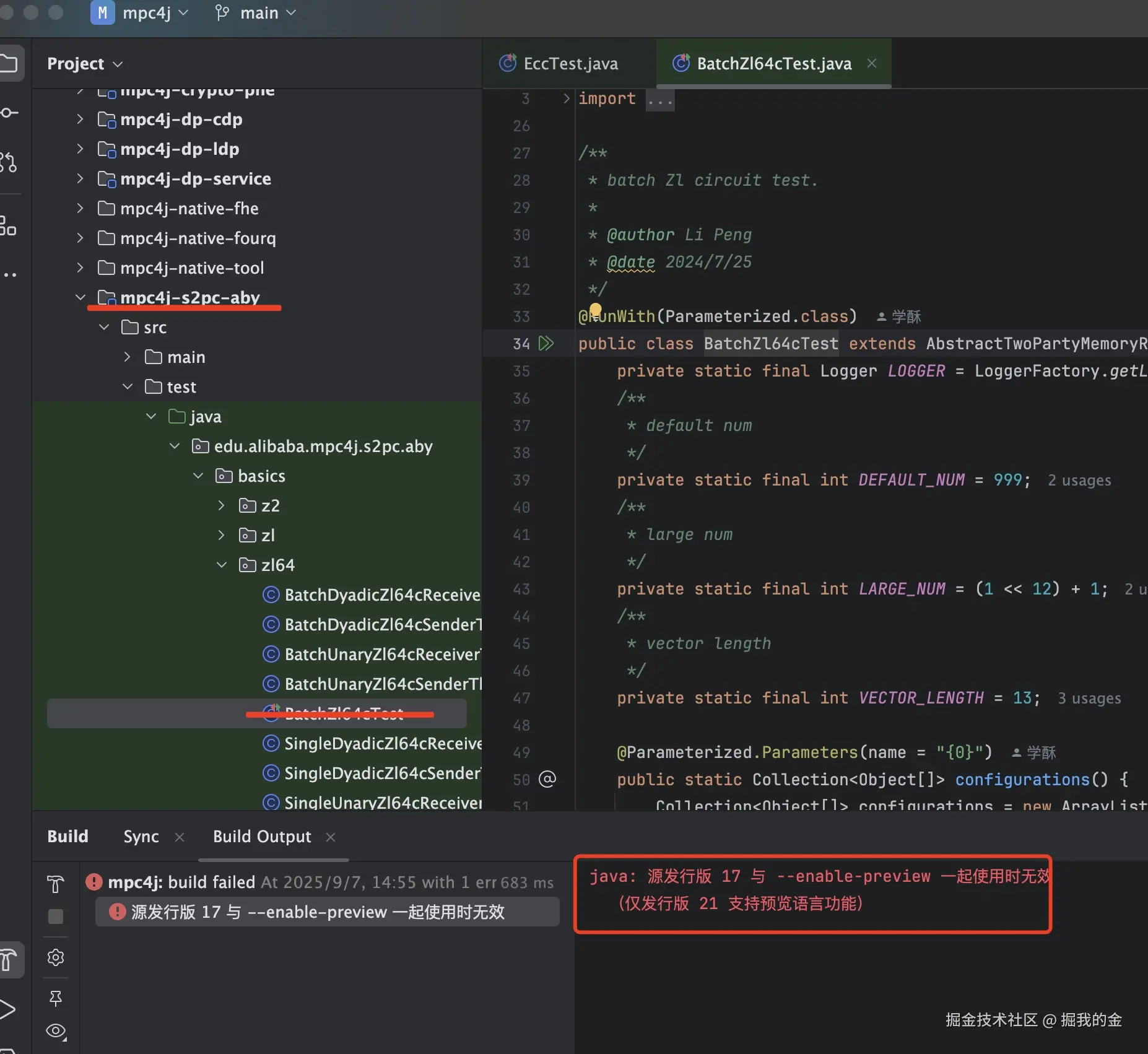Click the Build panel icon labeled Build
The height and width of the screenshot is (1054, 1148).
tap(67, 836)
